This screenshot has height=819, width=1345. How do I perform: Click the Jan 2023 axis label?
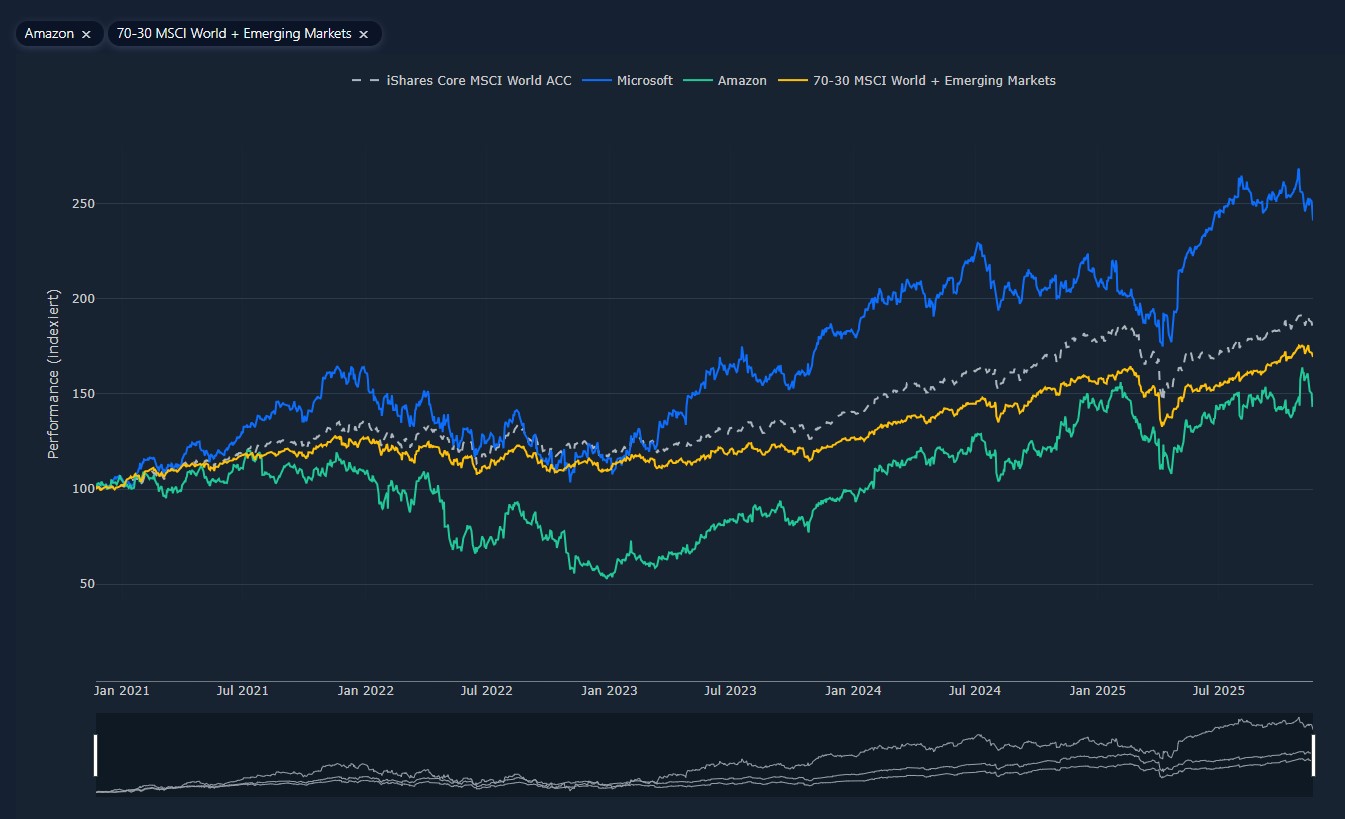pos(609,691)
